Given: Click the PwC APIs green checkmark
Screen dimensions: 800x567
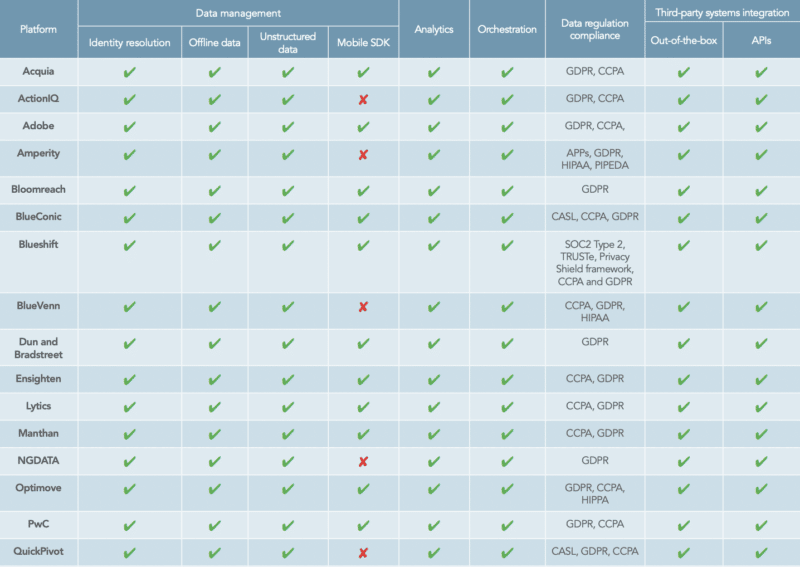Looking at the screenshot, I should (x=761, y=525).
